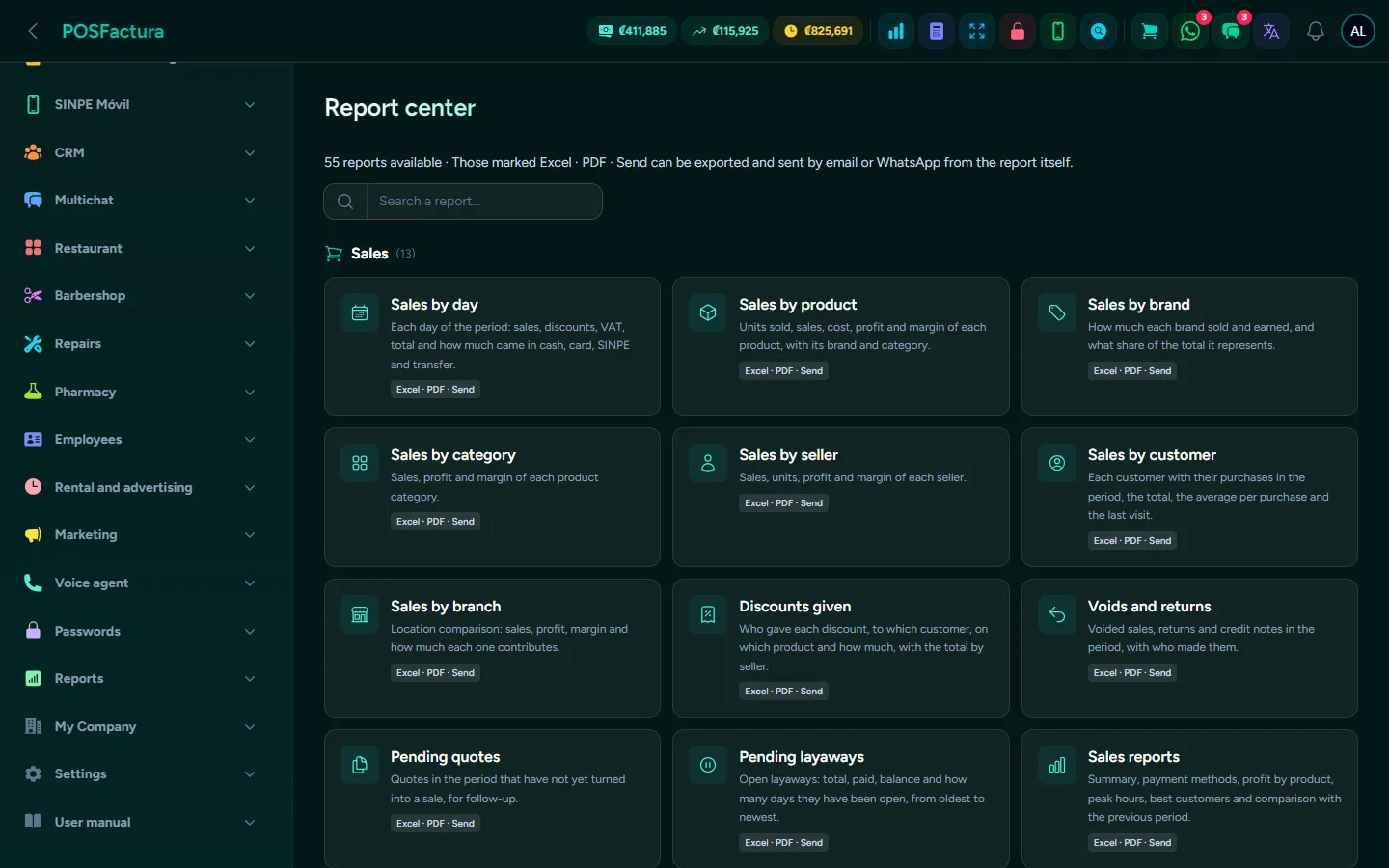Viewport: 1389px width, 868px height.
Task: Click the Pharmacy flask icon
Action: coord(33,392)
